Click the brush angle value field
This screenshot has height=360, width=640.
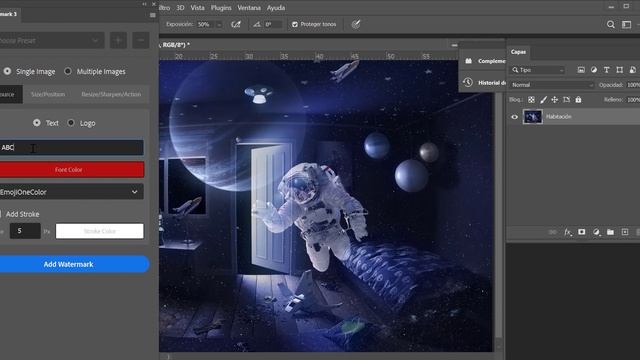(272, 24)
